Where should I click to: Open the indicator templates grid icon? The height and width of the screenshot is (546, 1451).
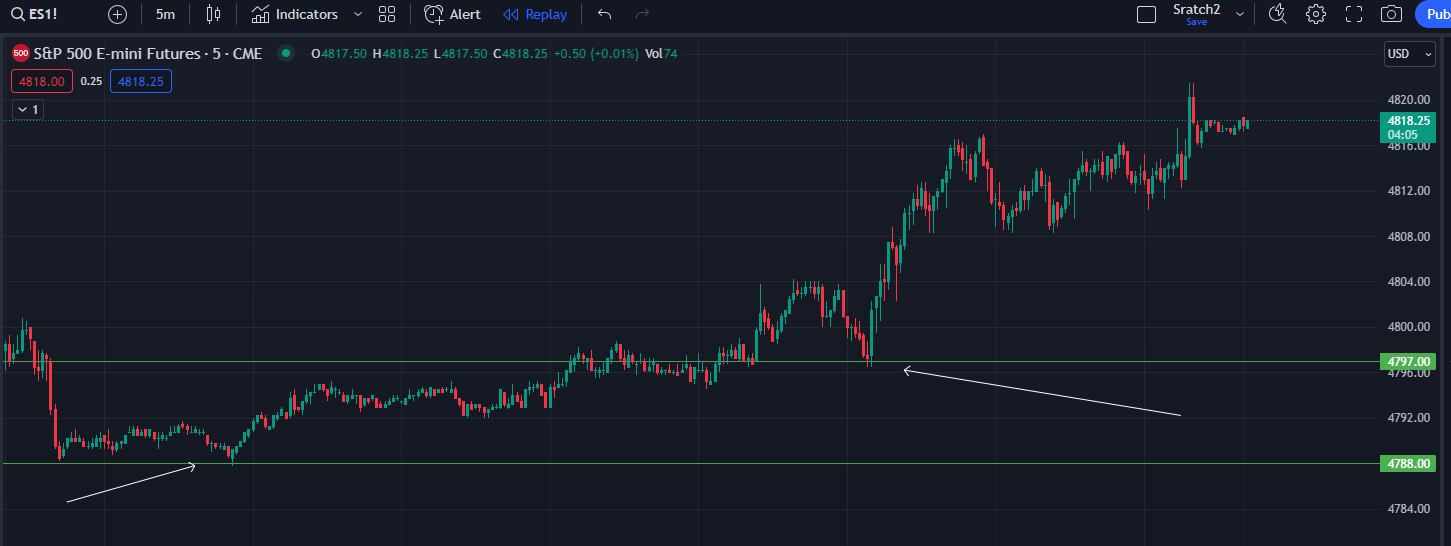(x=387, y=14)
